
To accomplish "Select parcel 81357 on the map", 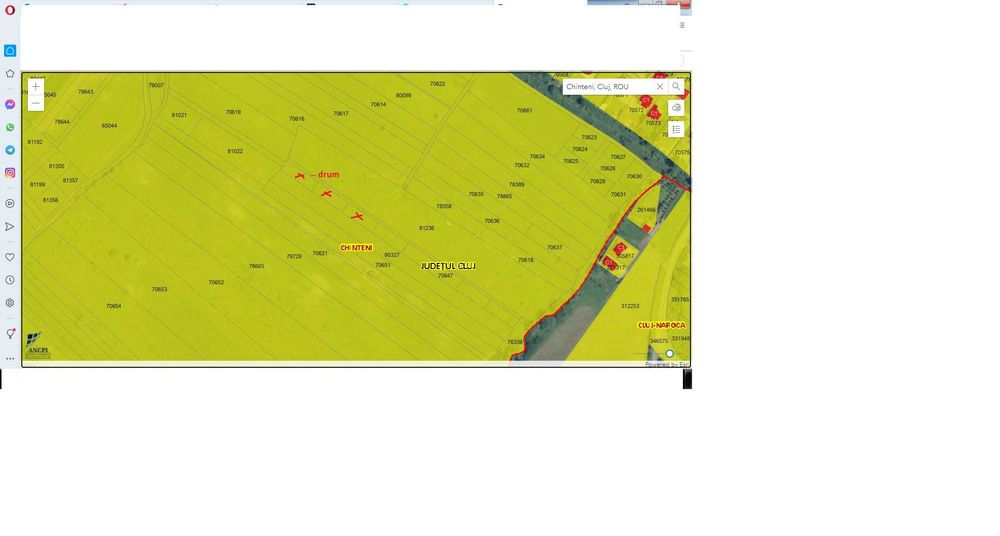I will click(x=70, y=181).
